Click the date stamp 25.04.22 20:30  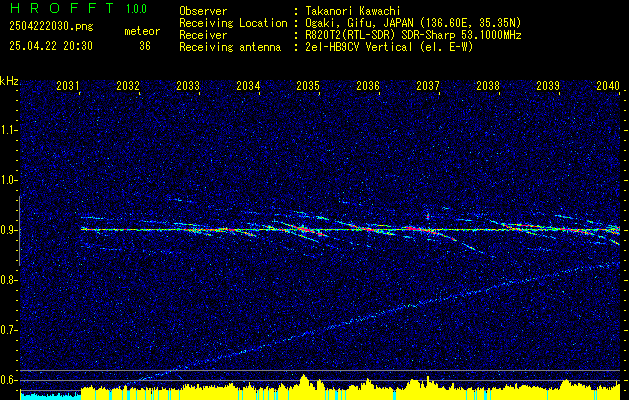tap(51, 46)
